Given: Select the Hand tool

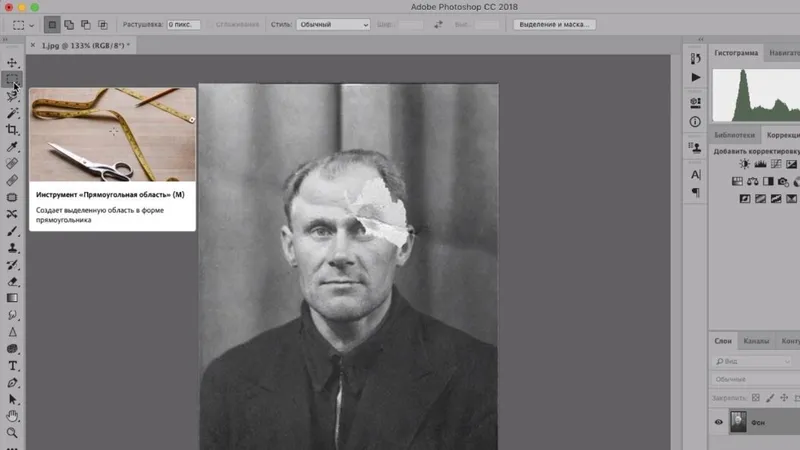Looking at the screenshot, I should pyautogui.click(x=12, y=416).
